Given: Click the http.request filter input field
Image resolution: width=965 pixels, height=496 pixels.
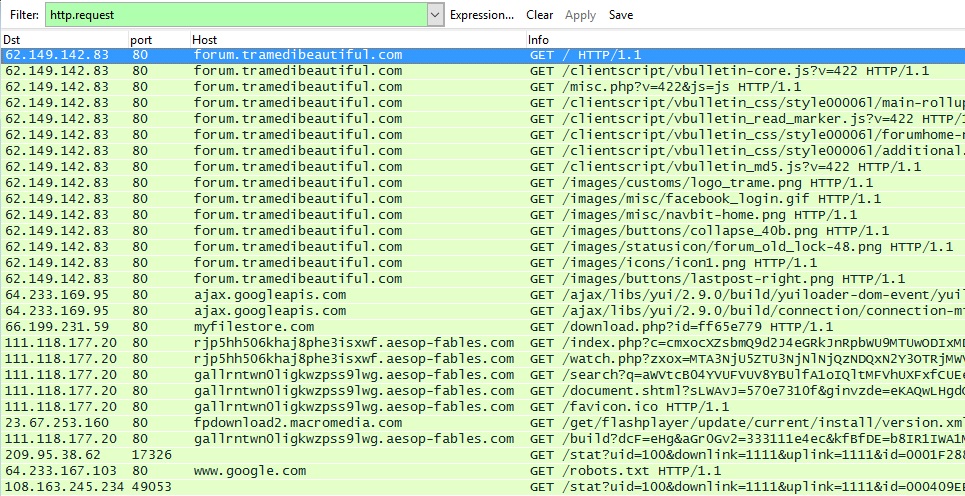Looking at the screenshot, I should click(237, 15).
